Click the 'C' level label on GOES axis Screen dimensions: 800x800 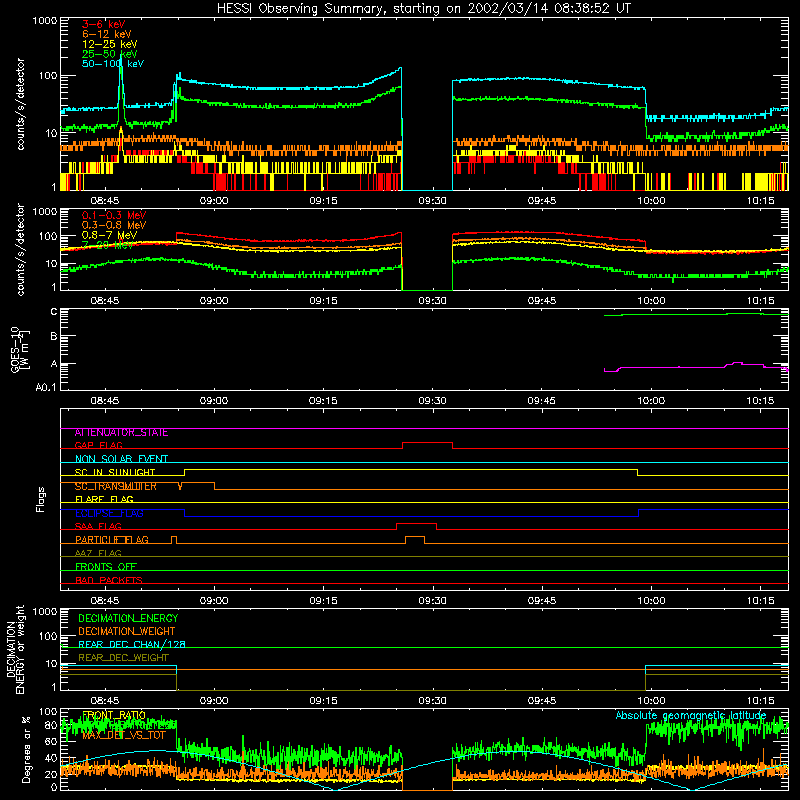click(54, 312)
